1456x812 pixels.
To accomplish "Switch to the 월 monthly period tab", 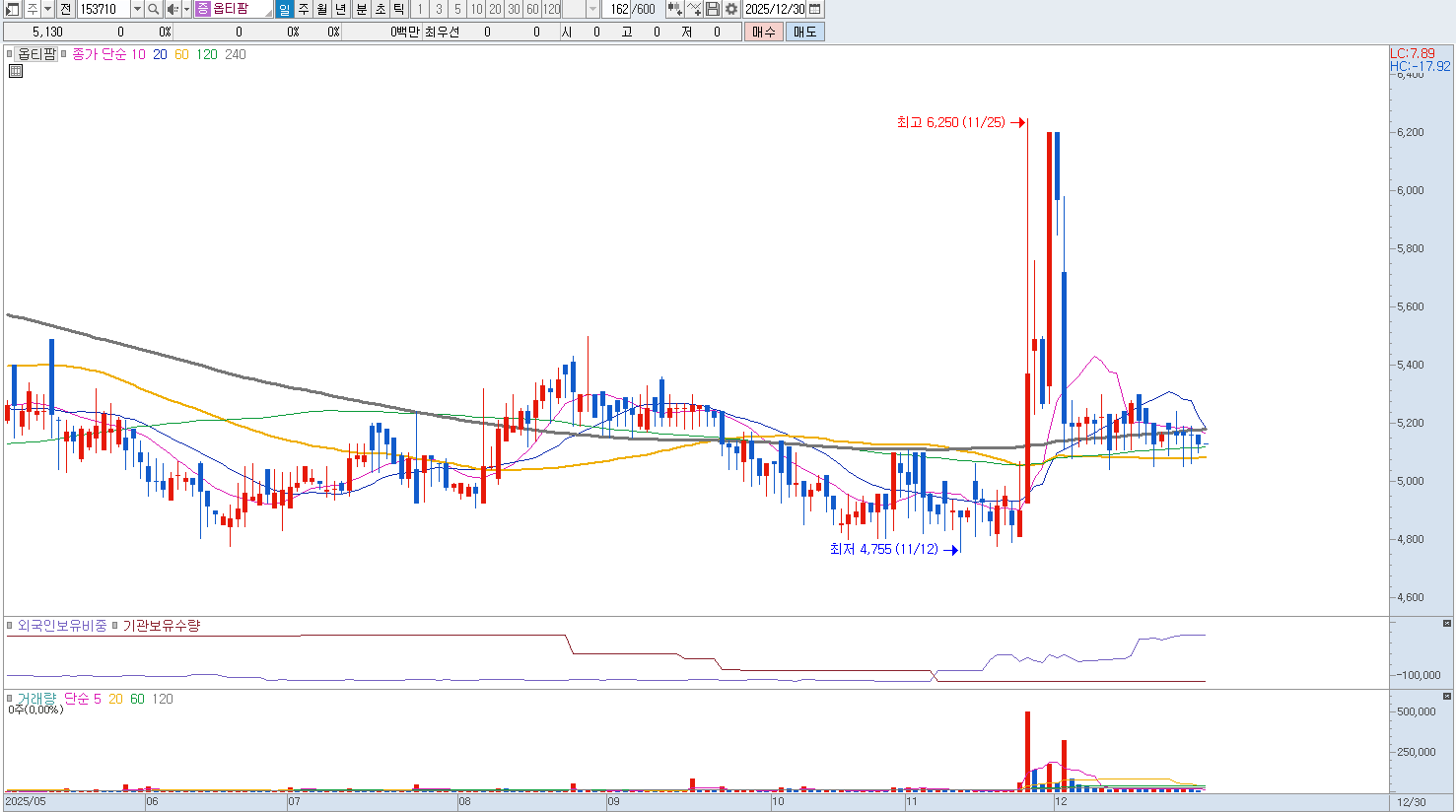I will (x=322, y=9).
